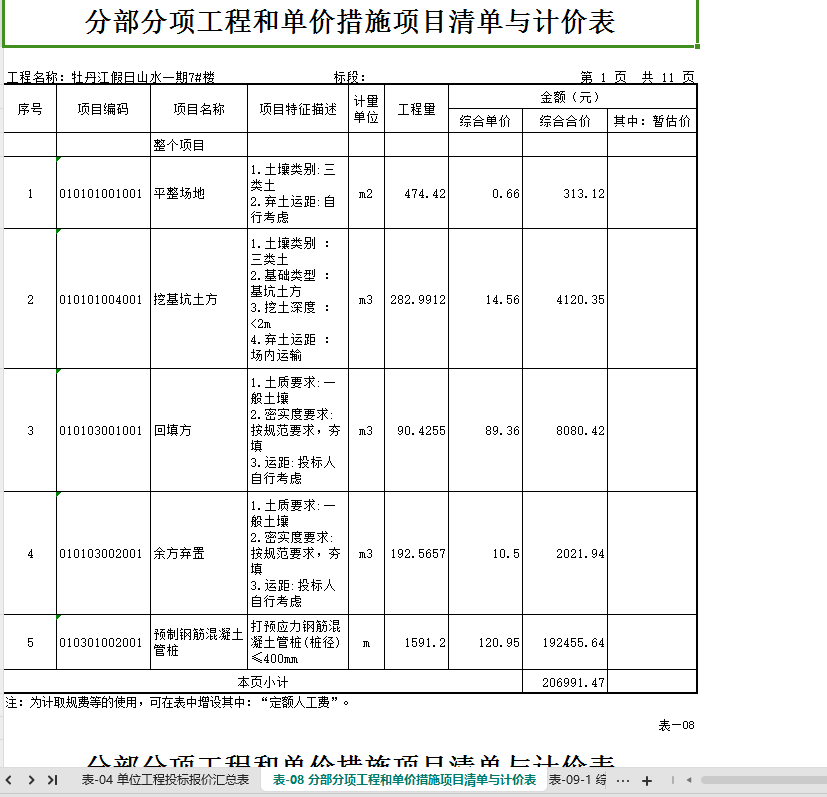The height and width of the screenshot is (797, 827).
Task: Select the 工程量 value 474.42 cell
Action: click(416, 193)
